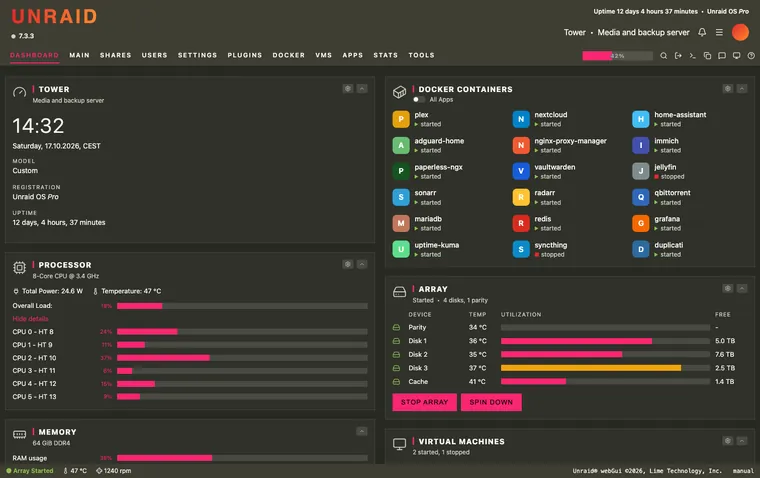760x478 pixels.
Task: Click the 42% usage bar in header
Action: 617,56
